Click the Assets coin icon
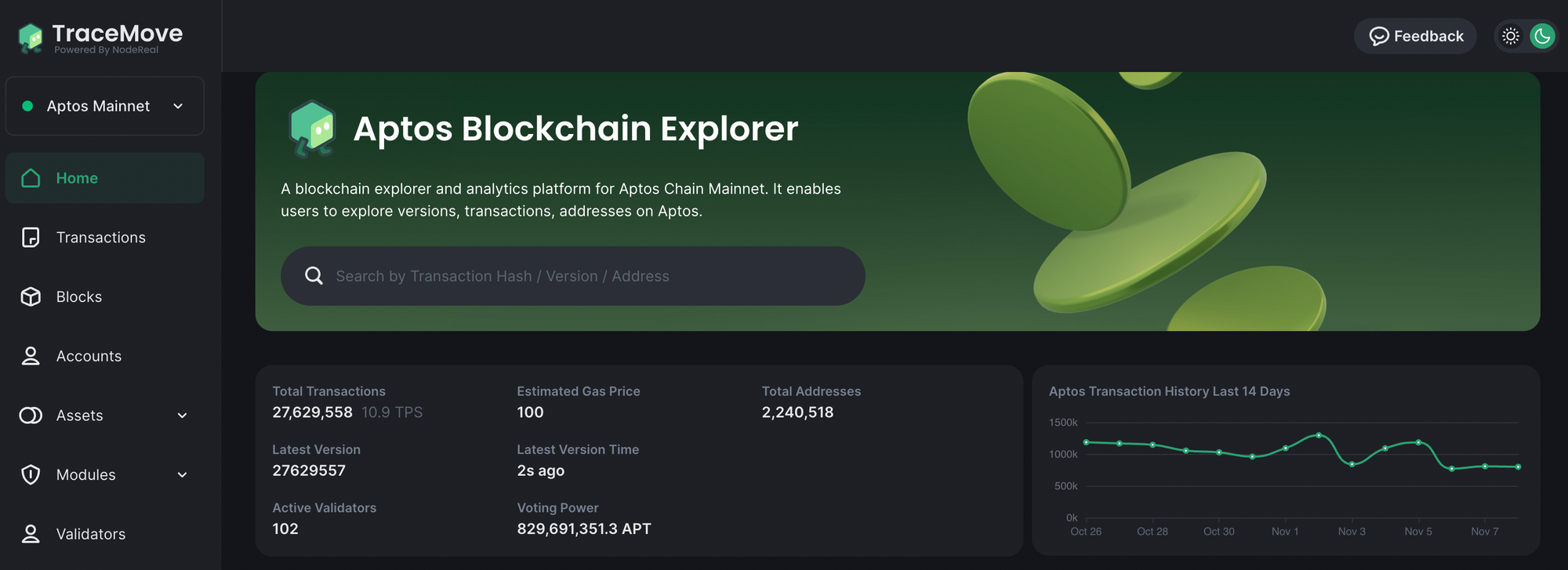 (31, 416)
